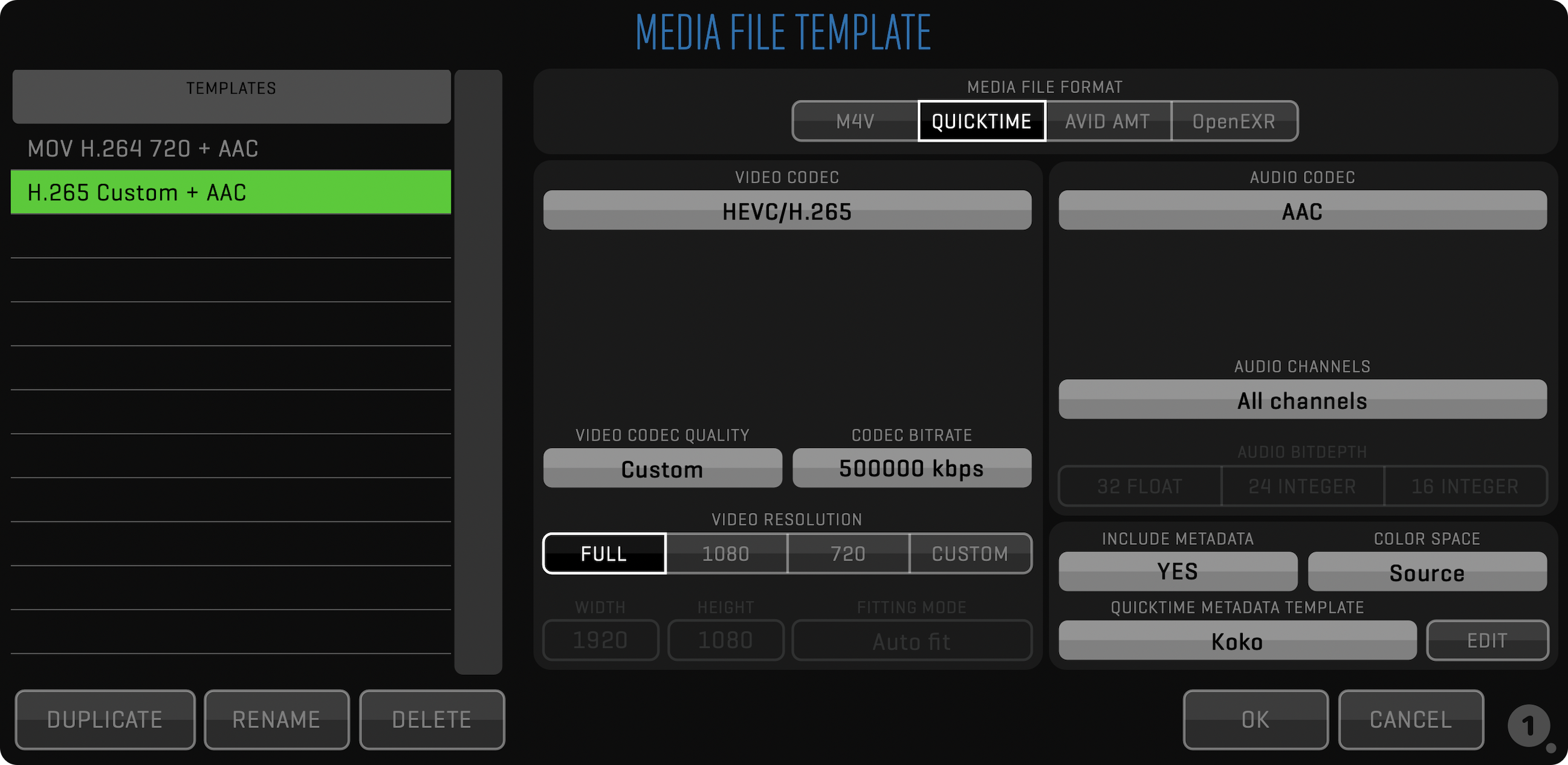1568x765 pixels.
Task: Expand the All channels audio dropdown
Action: pos(1302,400)
